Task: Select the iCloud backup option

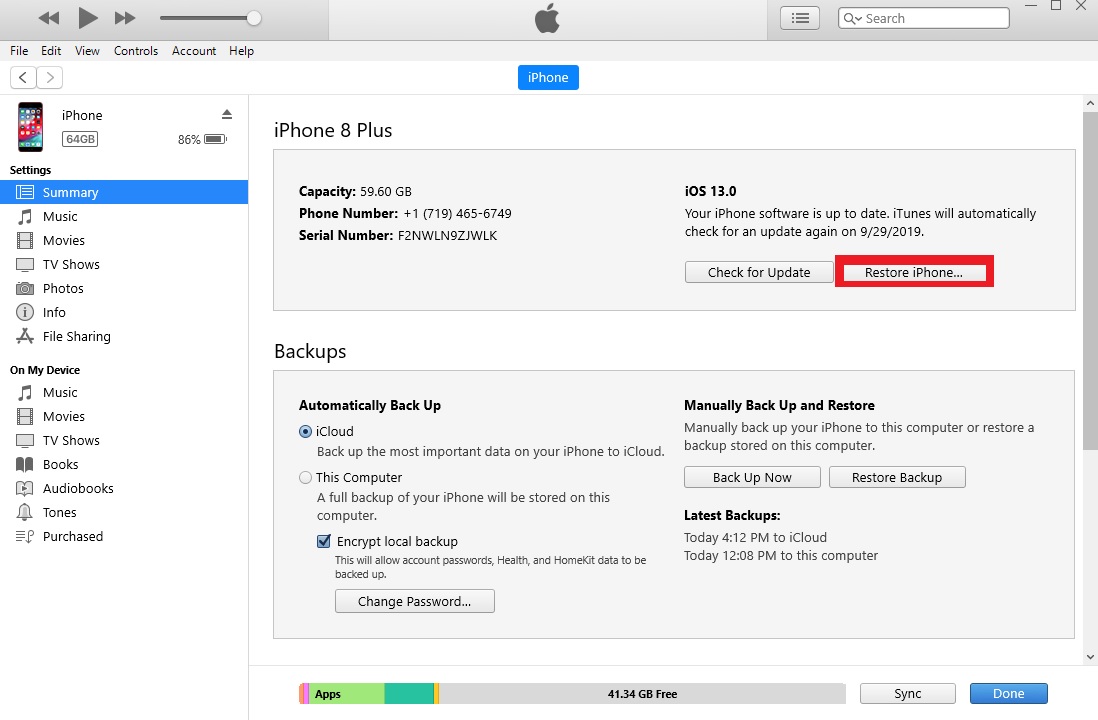Action: click(306, 432)
